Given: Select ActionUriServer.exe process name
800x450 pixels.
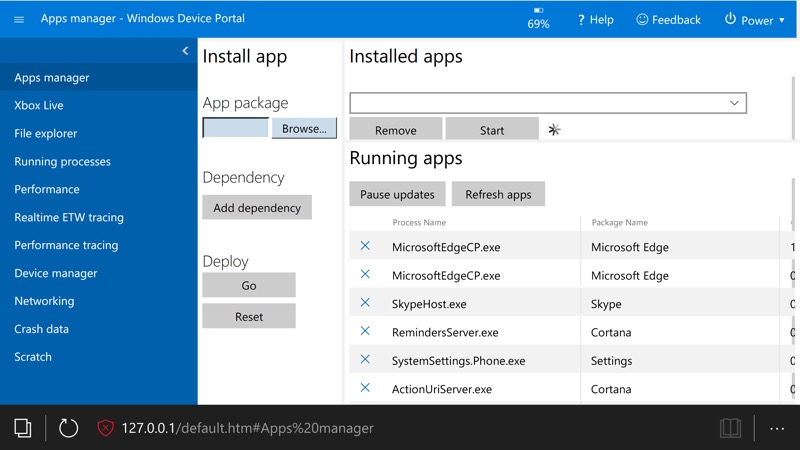Looking at the screenshot, I should tap(442, 389).
